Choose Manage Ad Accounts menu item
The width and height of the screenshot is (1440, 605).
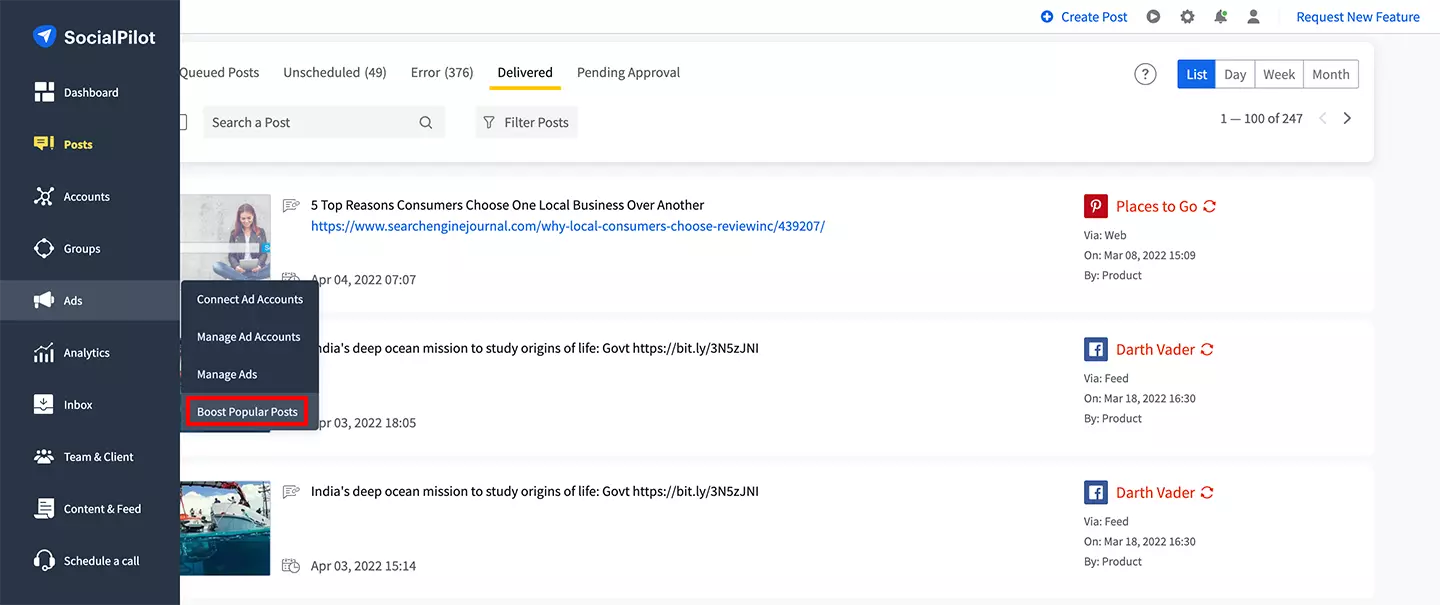pyautogui.click(x=250, y=337)
